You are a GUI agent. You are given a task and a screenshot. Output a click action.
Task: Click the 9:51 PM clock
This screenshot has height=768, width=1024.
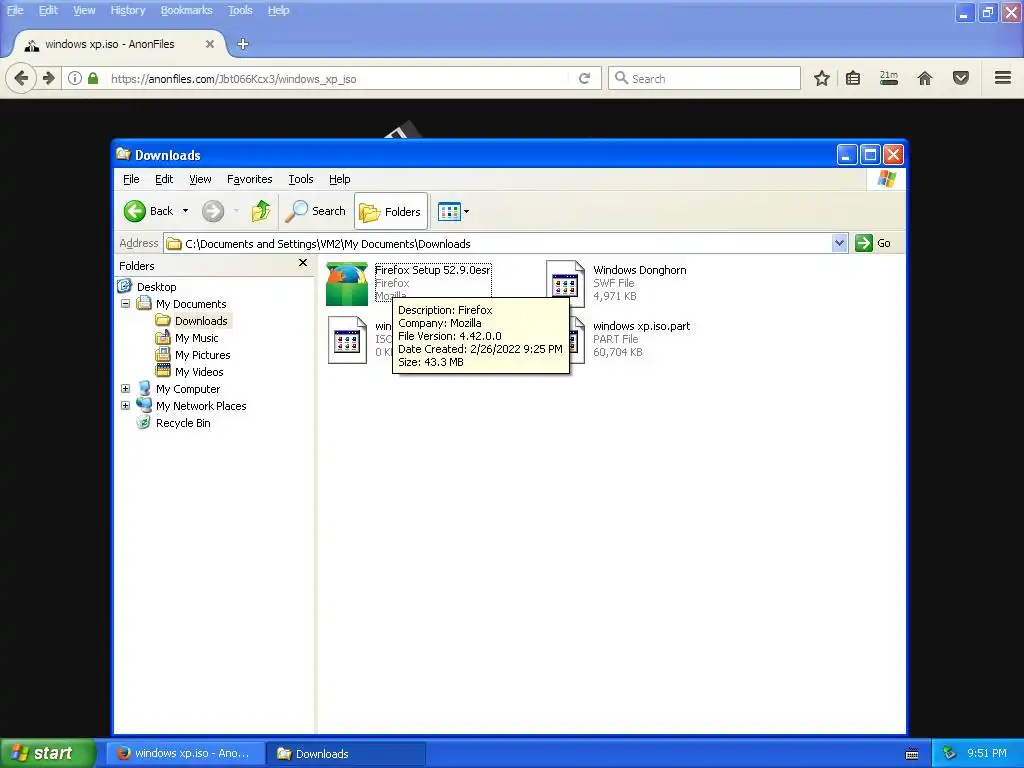coord(987,754)
